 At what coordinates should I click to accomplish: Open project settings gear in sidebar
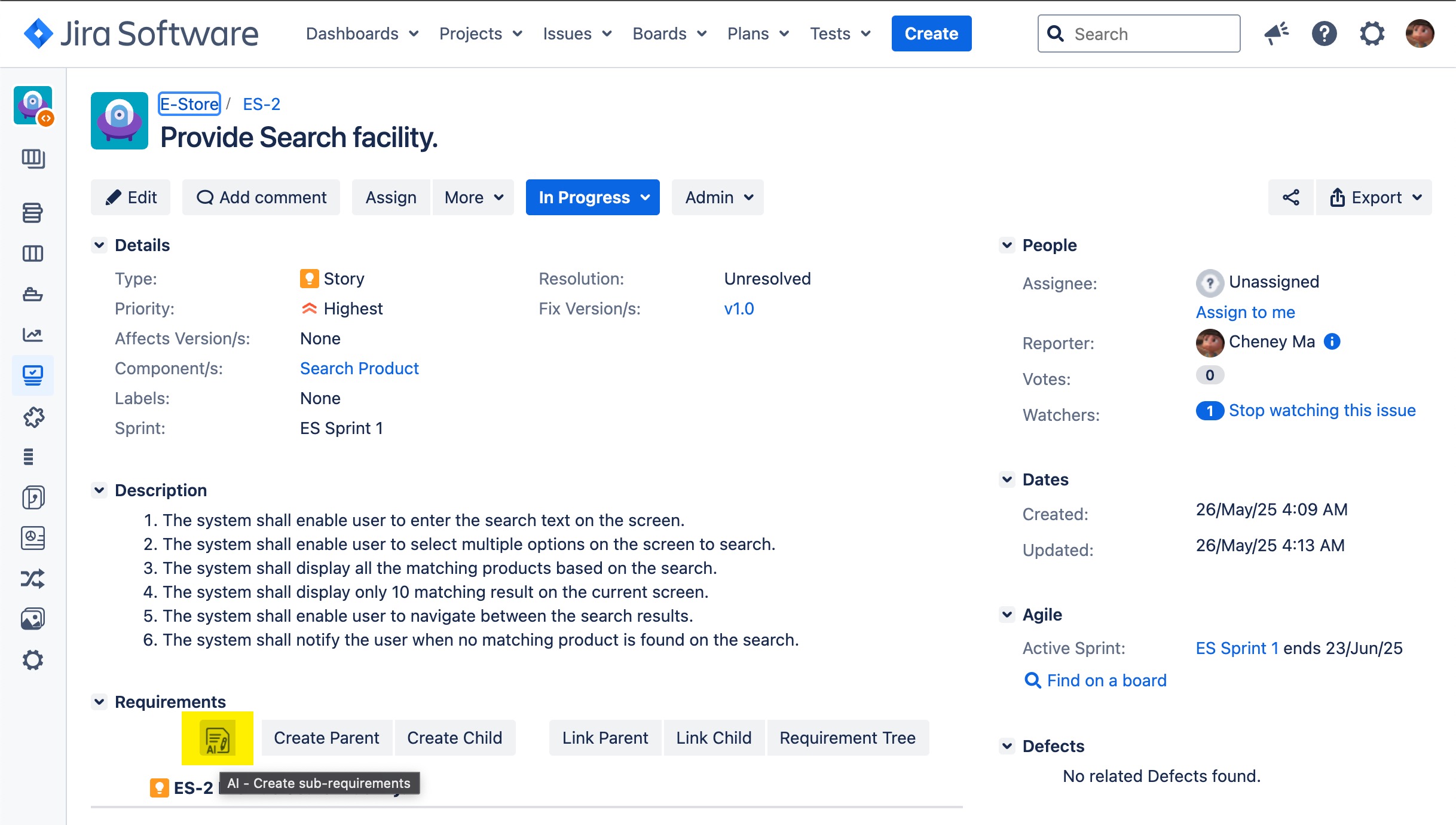(x=33, y=660)
